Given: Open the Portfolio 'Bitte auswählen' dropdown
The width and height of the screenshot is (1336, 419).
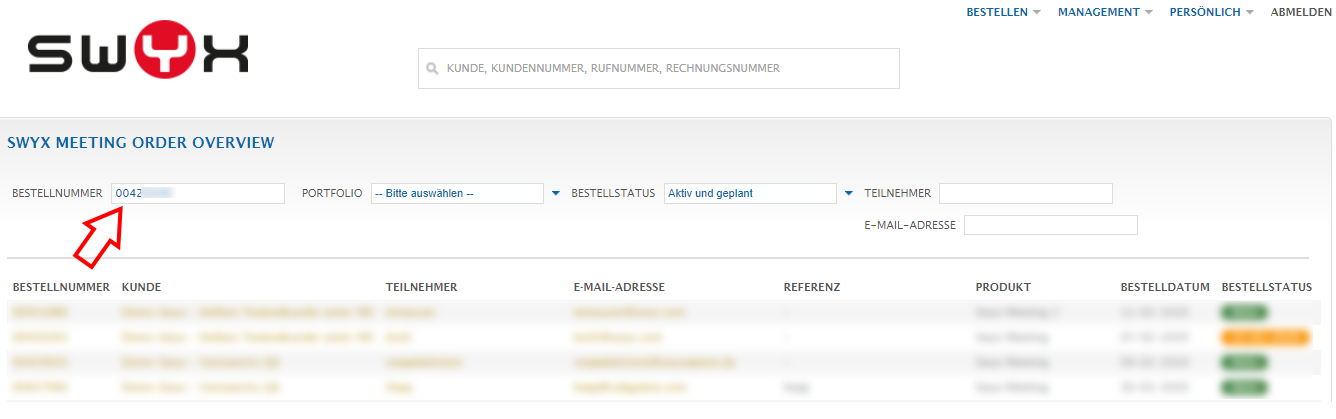Looking at the screenshot, I should click(456, 194).
